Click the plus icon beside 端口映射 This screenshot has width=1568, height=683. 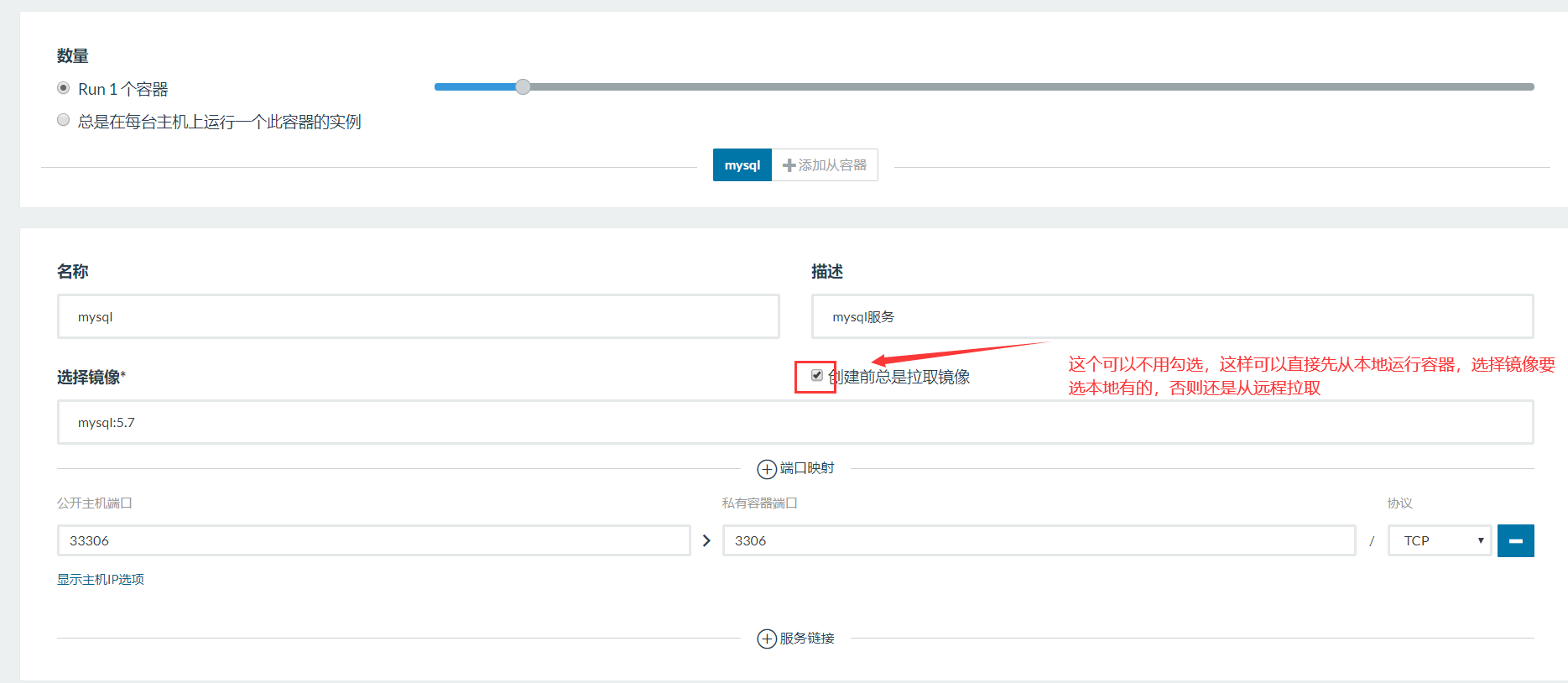[766, 469]
